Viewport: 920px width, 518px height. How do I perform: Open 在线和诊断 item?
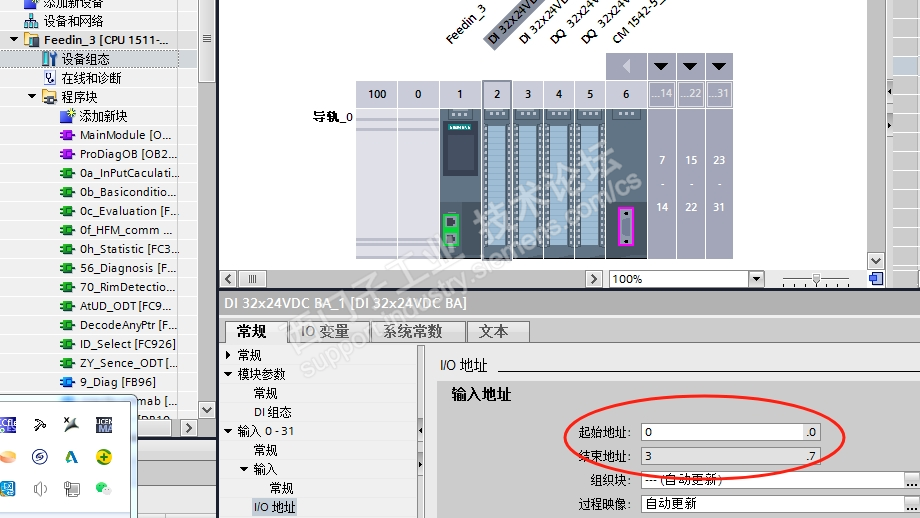click(x=91, y=78)
